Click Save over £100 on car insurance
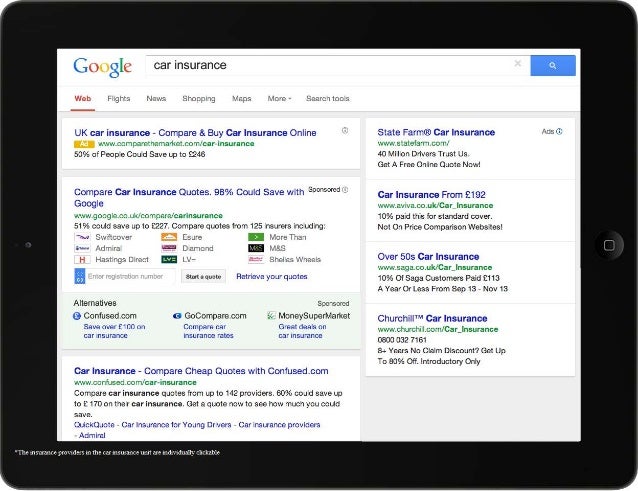The height and width of the screenshot is (491, 638). coord(114,331)
